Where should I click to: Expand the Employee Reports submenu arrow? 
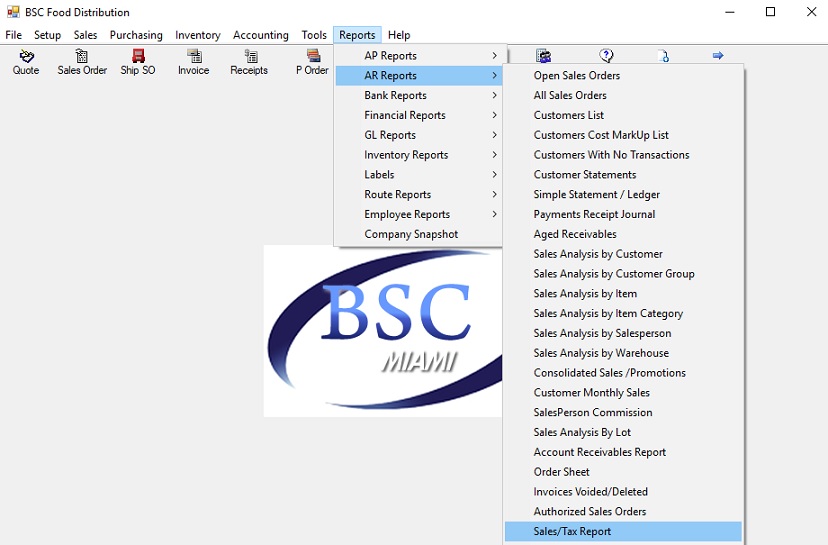(x=494, y=214)
